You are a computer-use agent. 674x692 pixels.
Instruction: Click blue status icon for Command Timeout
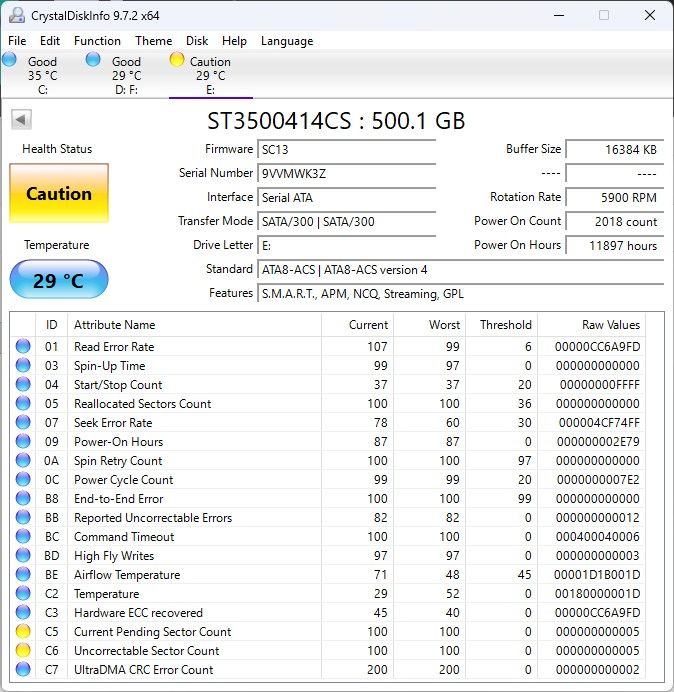[23, 536]
